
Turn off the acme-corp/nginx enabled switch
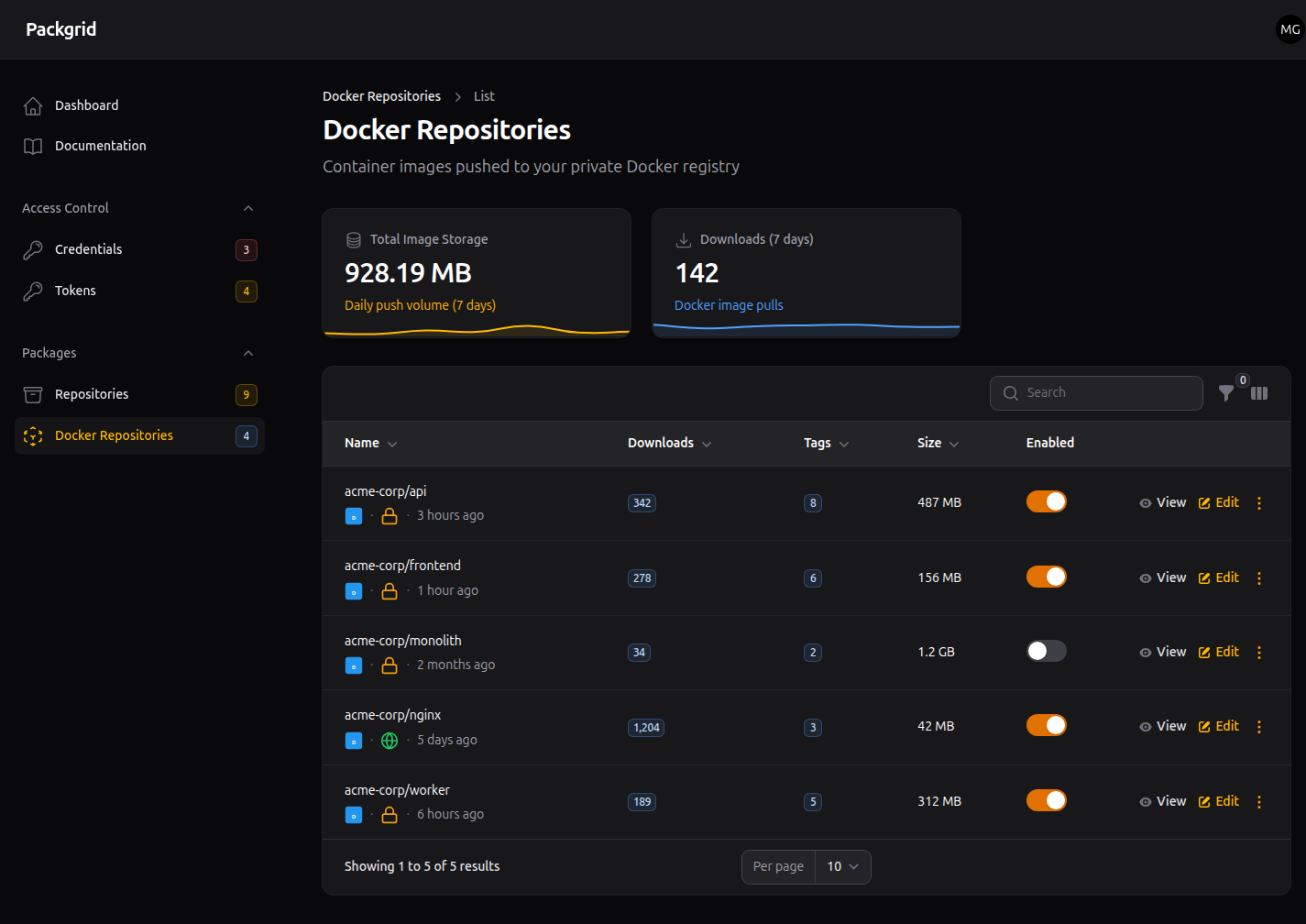coord(1046,724)
